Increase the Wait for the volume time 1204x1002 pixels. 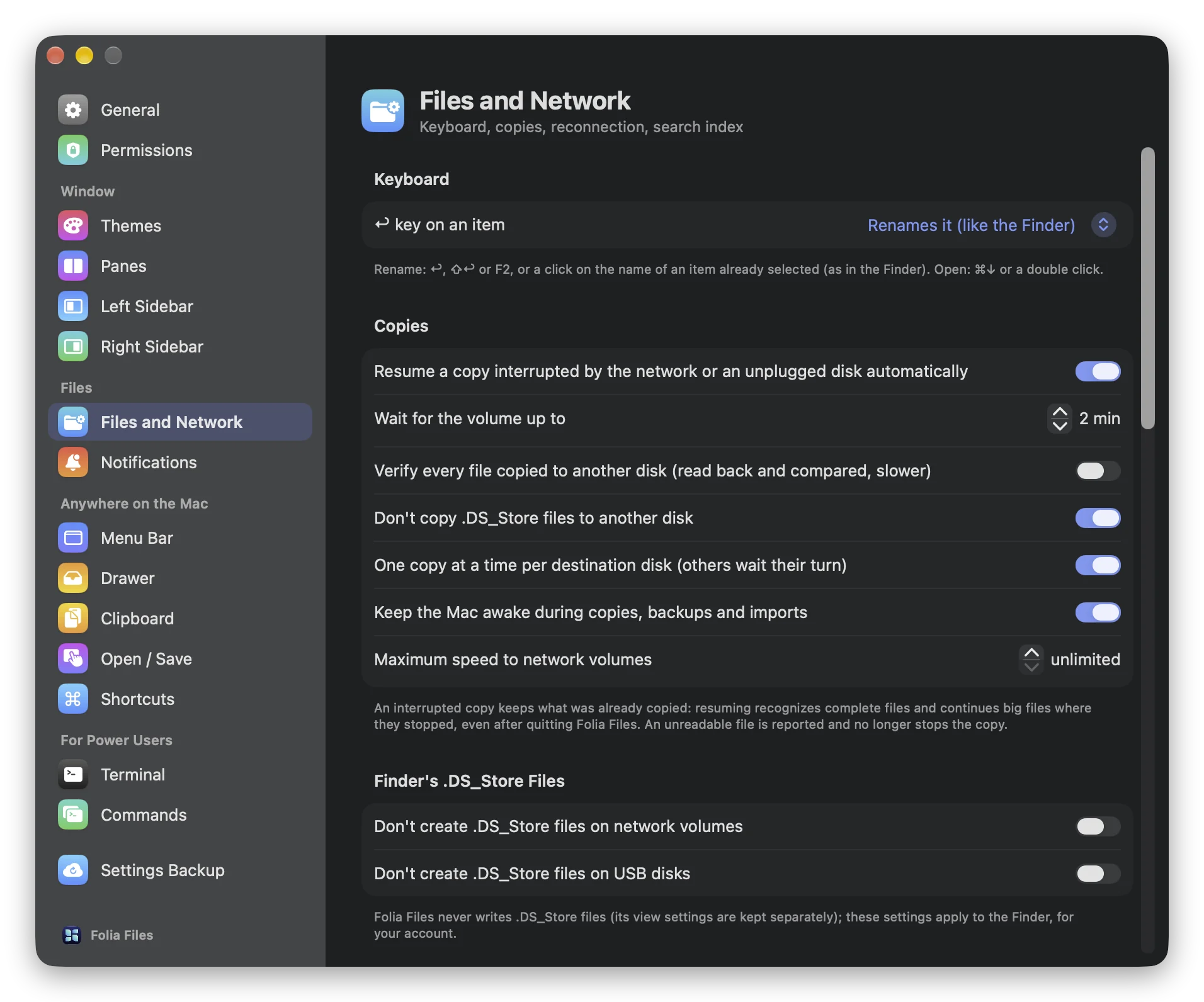tap(1060, 412)
